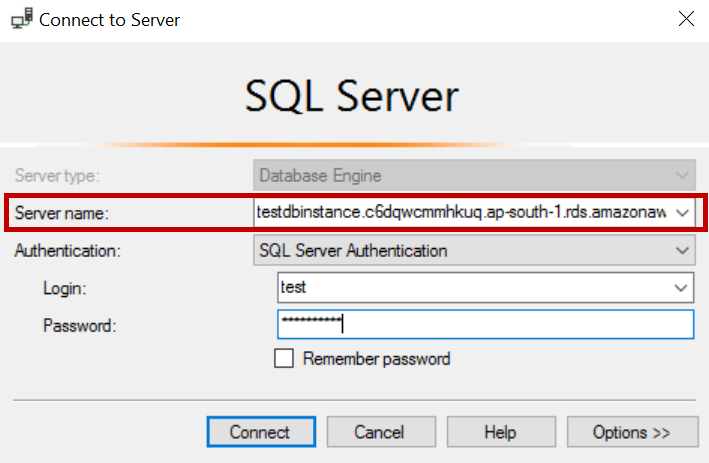The image size is (709, 463).
Task: Open Help for this dialog
Action: [500, 432]
